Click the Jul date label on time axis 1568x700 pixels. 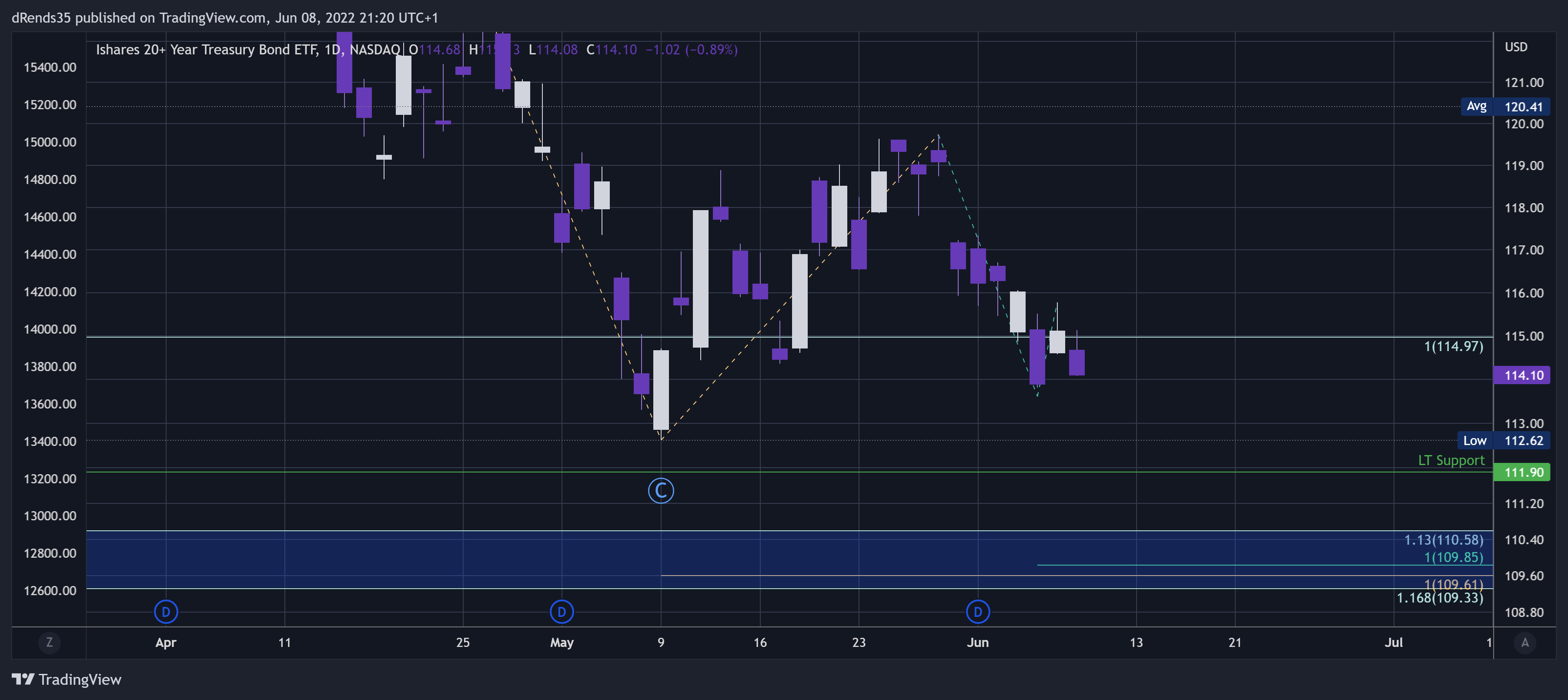coord(1393,642)
